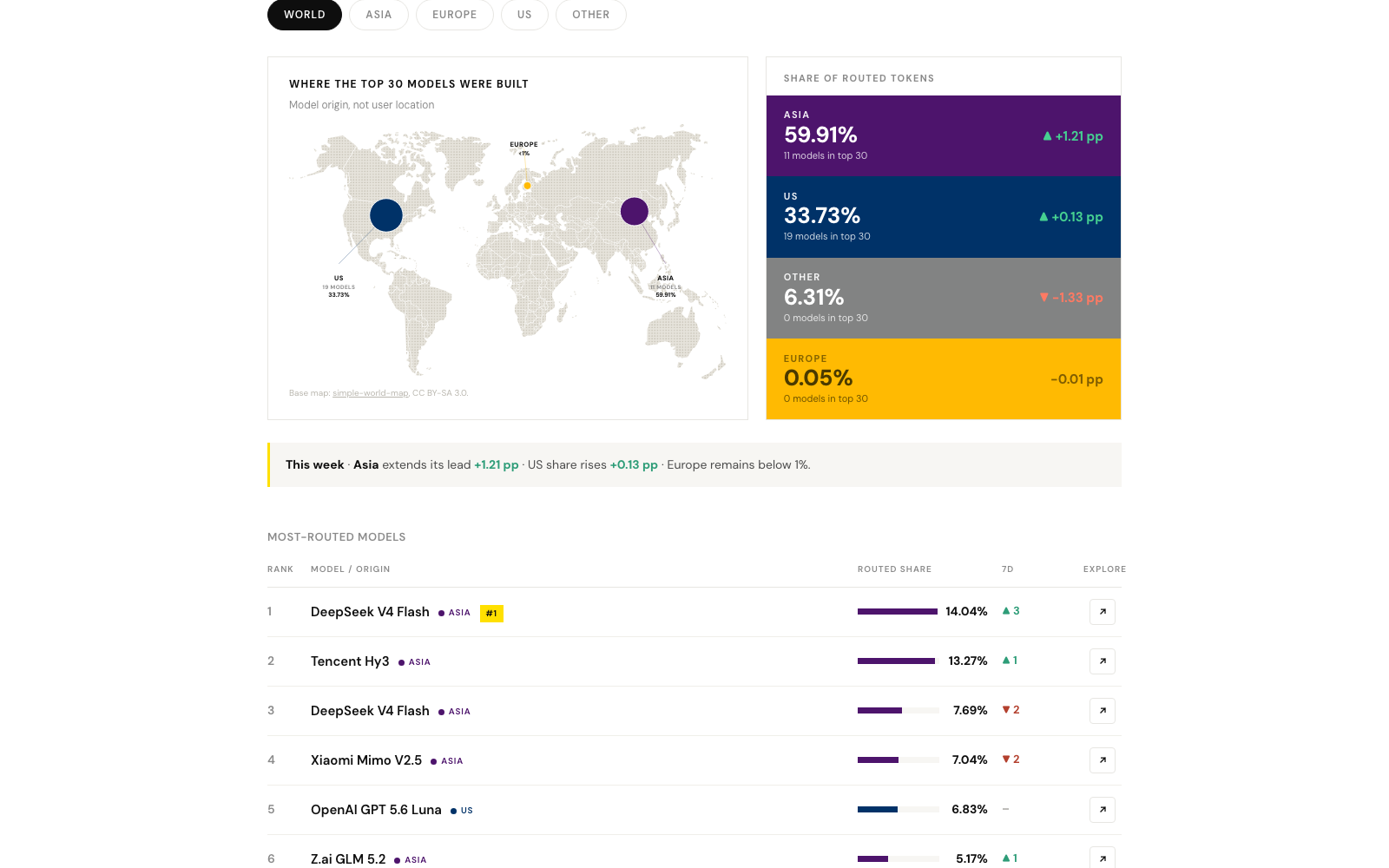Click the Xiaomi Mimo V2.5 model name

coord(366,760)
